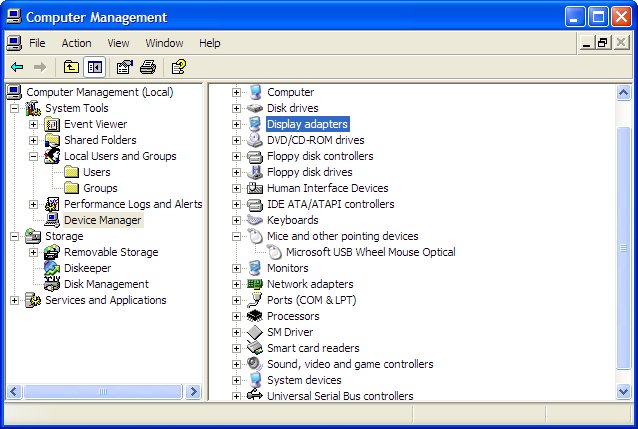
Task: Collapse Local Users and Groups node
Action: click(x=33, y=156)
